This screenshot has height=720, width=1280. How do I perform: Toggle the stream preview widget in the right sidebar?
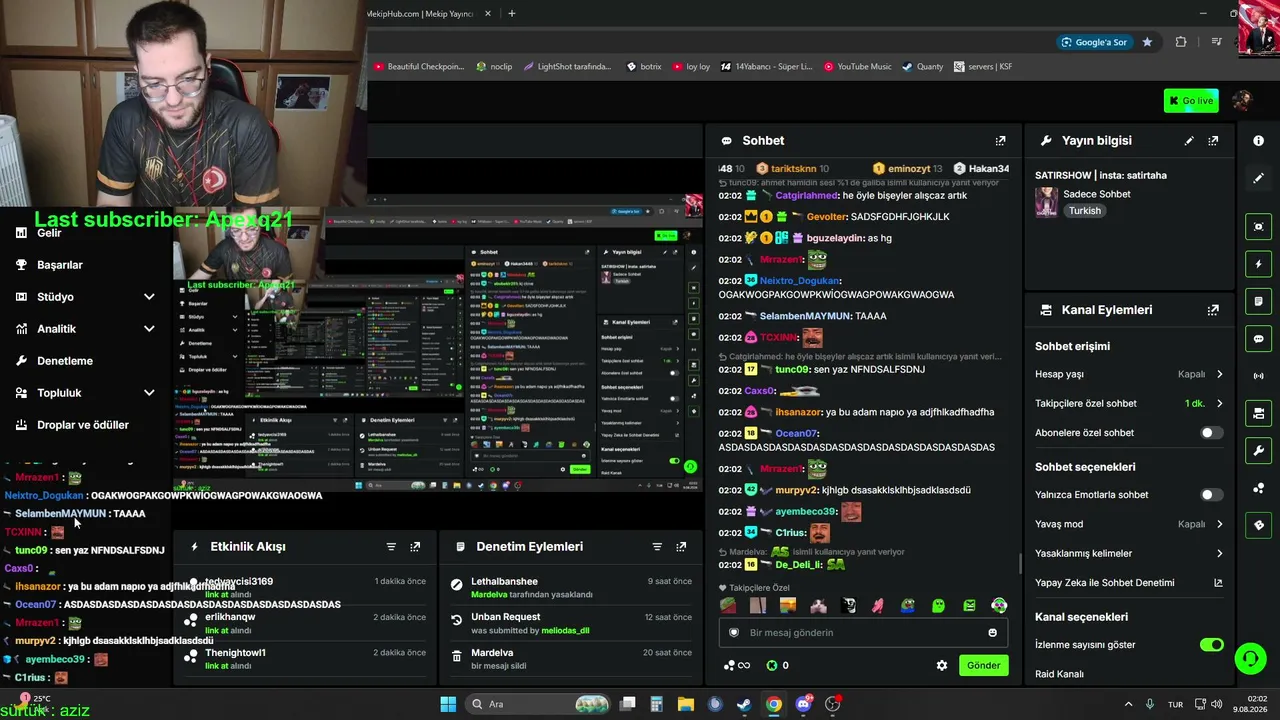[1258, 227]
